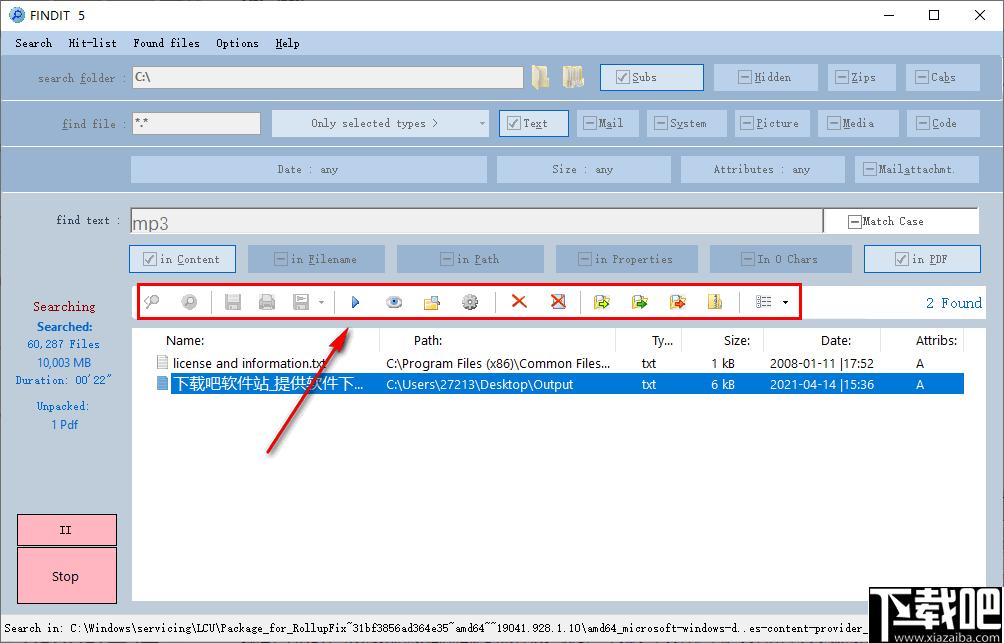Viewport: 1004px width, 643px height.
Task: Open the Options menu
Action: 238,44
